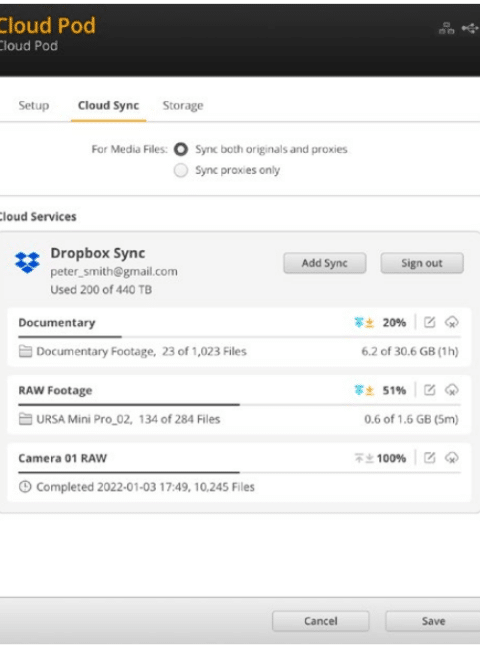The width and height of the screenshot is (480, 650).
Task: Edit the Documentary sync entry
Action: click(429, 322)
